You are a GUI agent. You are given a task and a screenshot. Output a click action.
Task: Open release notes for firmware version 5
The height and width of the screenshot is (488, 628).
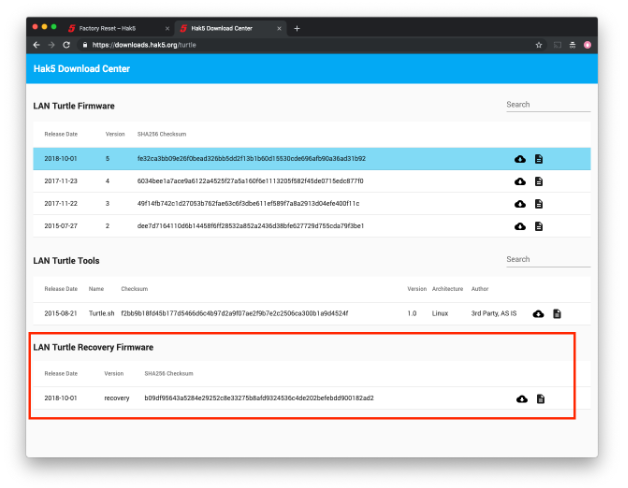539,159
